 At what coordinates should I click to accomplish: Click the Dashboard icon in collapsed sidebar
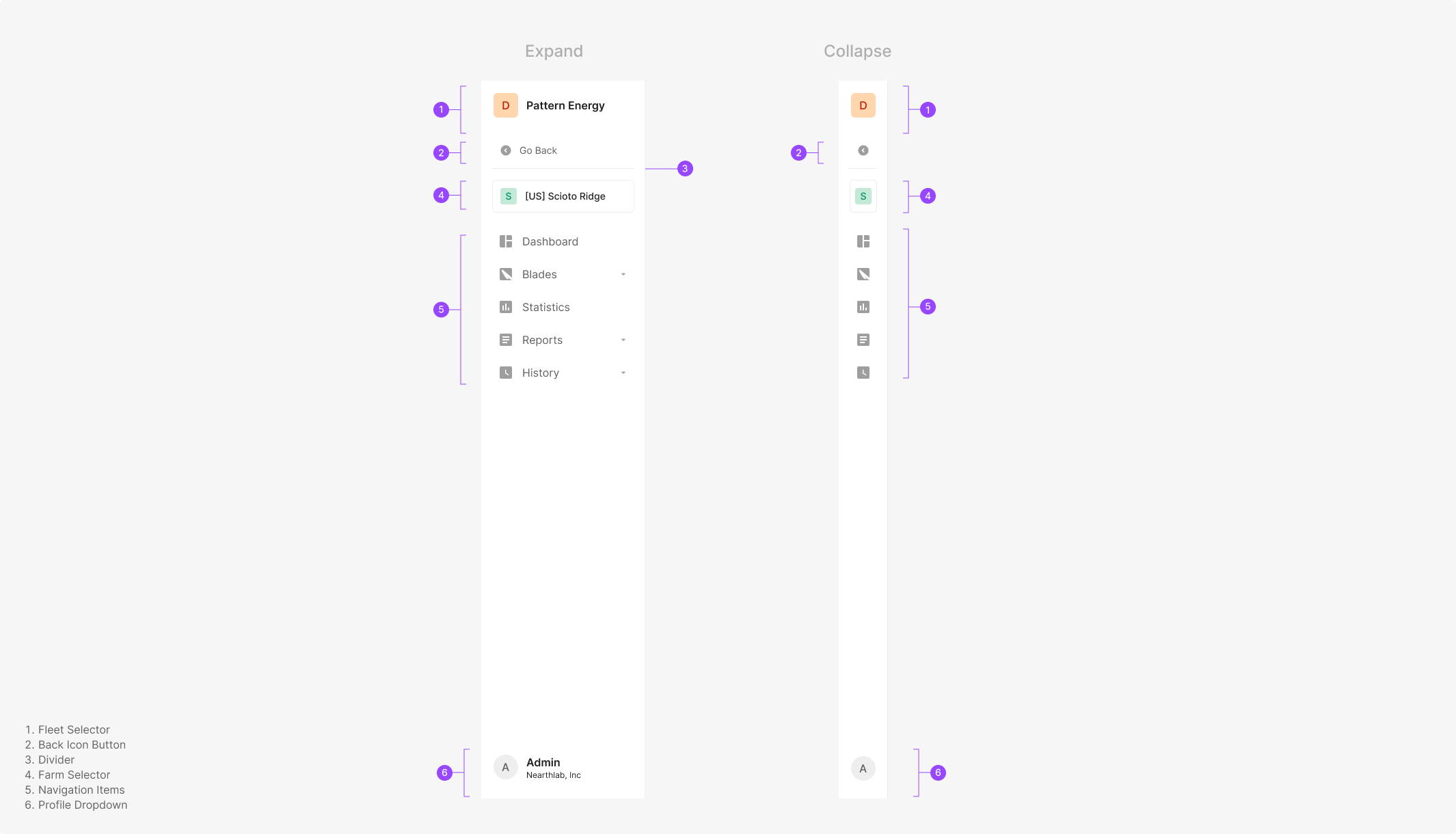pyautogui.click(x=863, y=241)
